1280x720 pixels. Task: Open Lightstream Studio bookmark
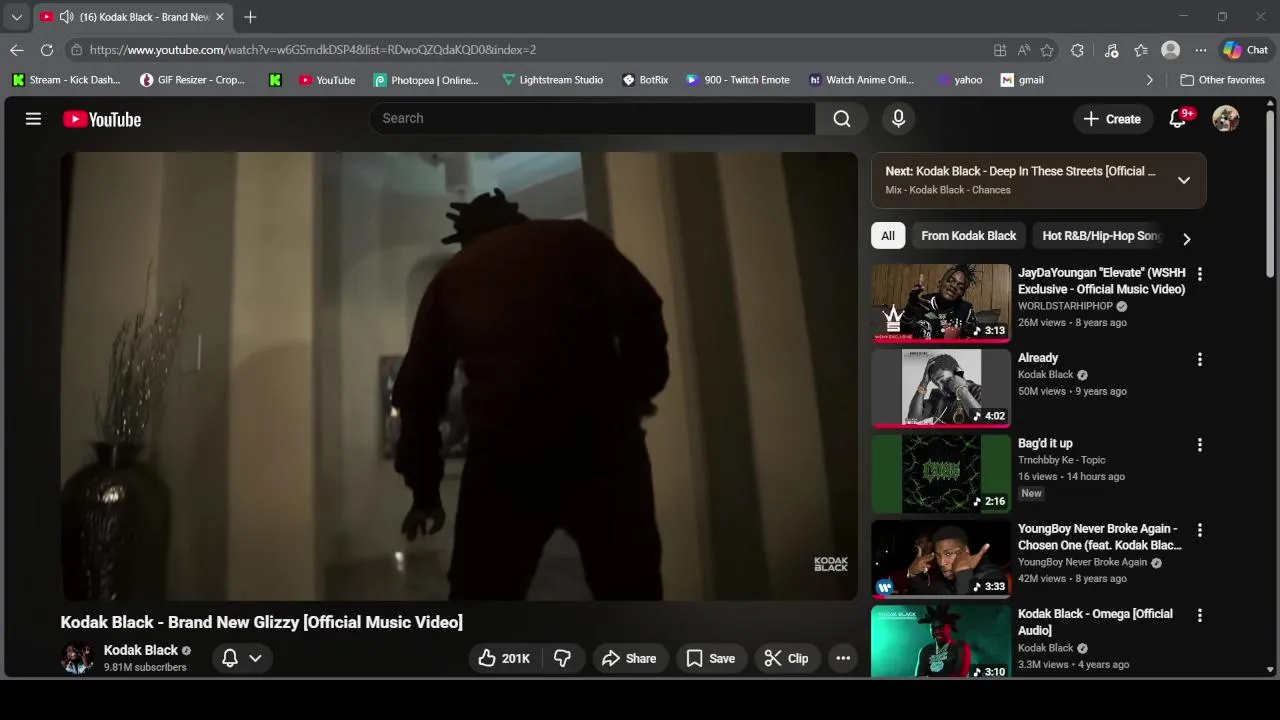pos(552,80)
